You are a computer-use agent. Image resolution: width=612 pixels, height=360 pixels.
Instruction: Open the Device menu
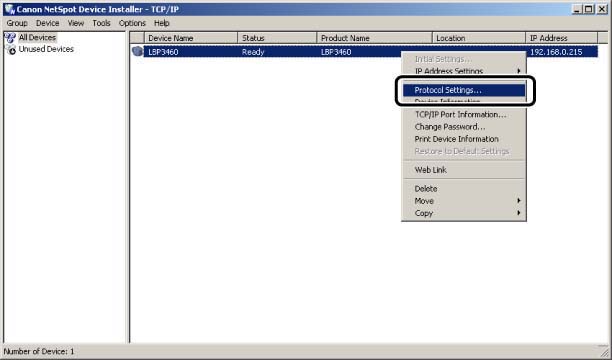[48, 23]
